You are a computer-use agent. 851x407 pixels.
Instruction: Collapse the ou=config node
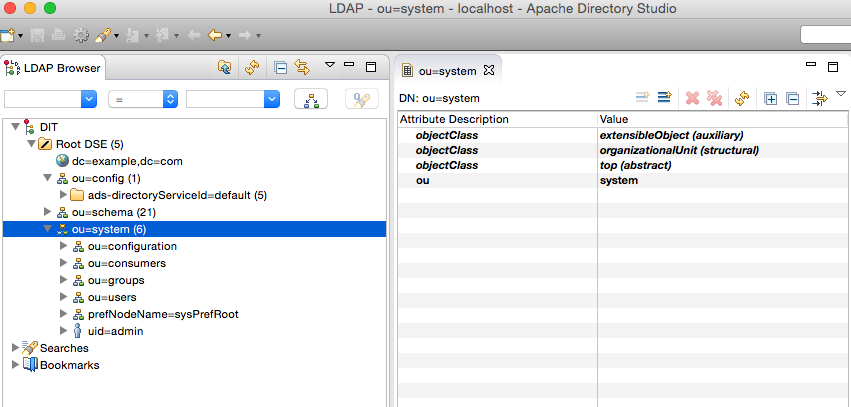point(47,178)
